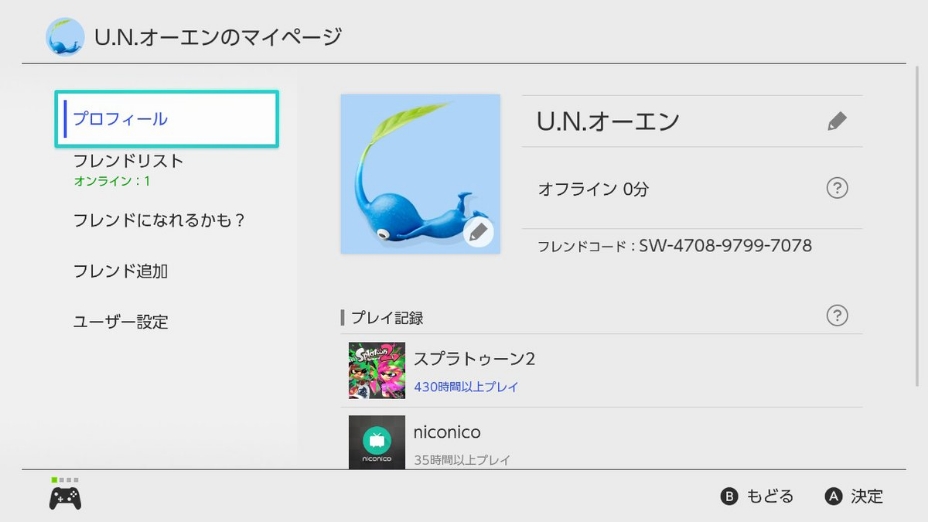The width and height of the screenshot is (928, 522).
Task: Click the large blue Pikmin profile picture
Action: click(x=420, y=174)
